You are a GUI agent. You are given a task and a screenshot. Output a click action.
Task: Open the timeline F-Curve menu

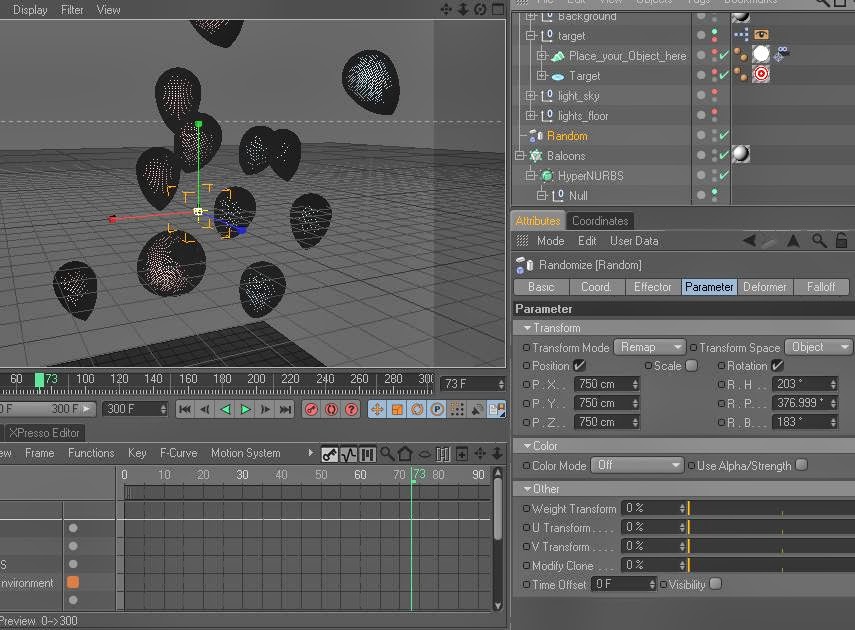point(178,453)
